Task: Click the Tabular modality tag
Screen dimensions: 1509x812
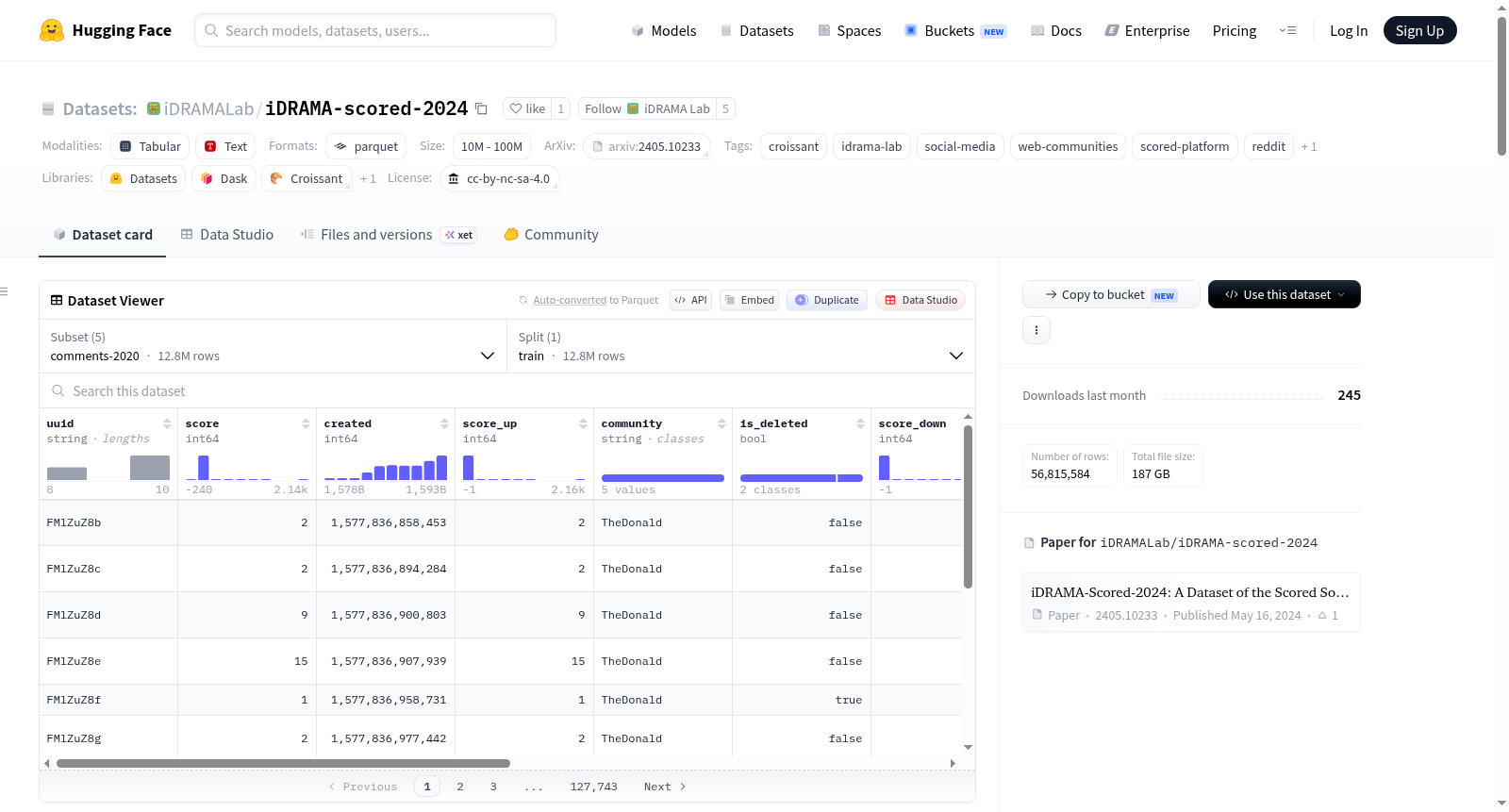Action: click(x=150, y=147)
